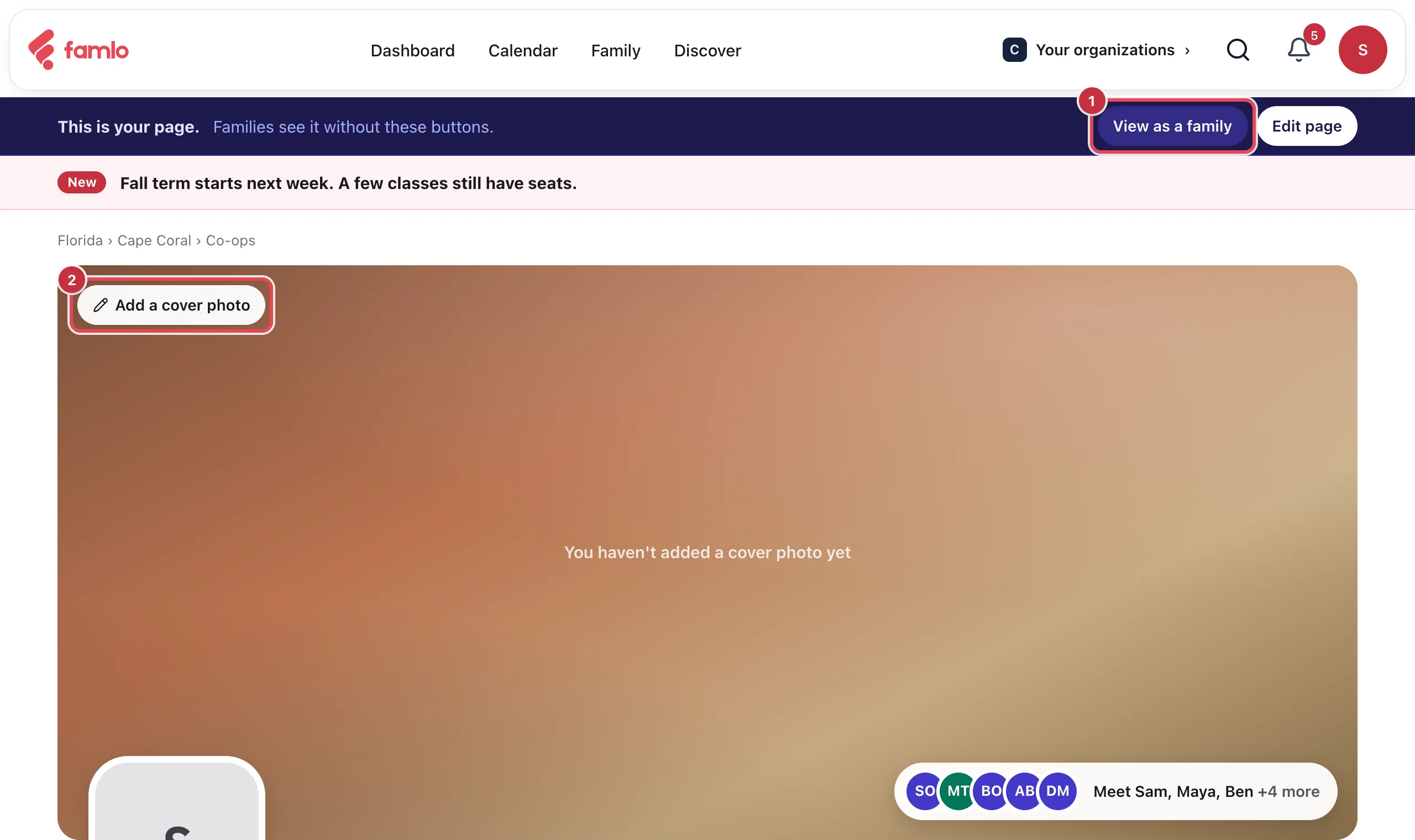Click the MT member avatar

[958, 791]
